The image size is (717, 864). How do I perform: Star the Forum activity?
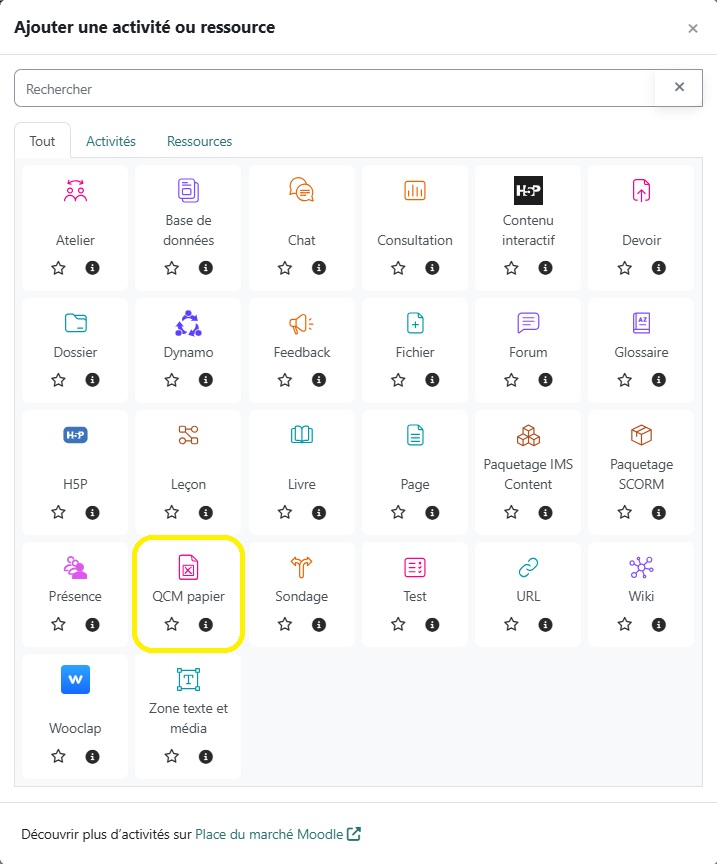[511, 380]
